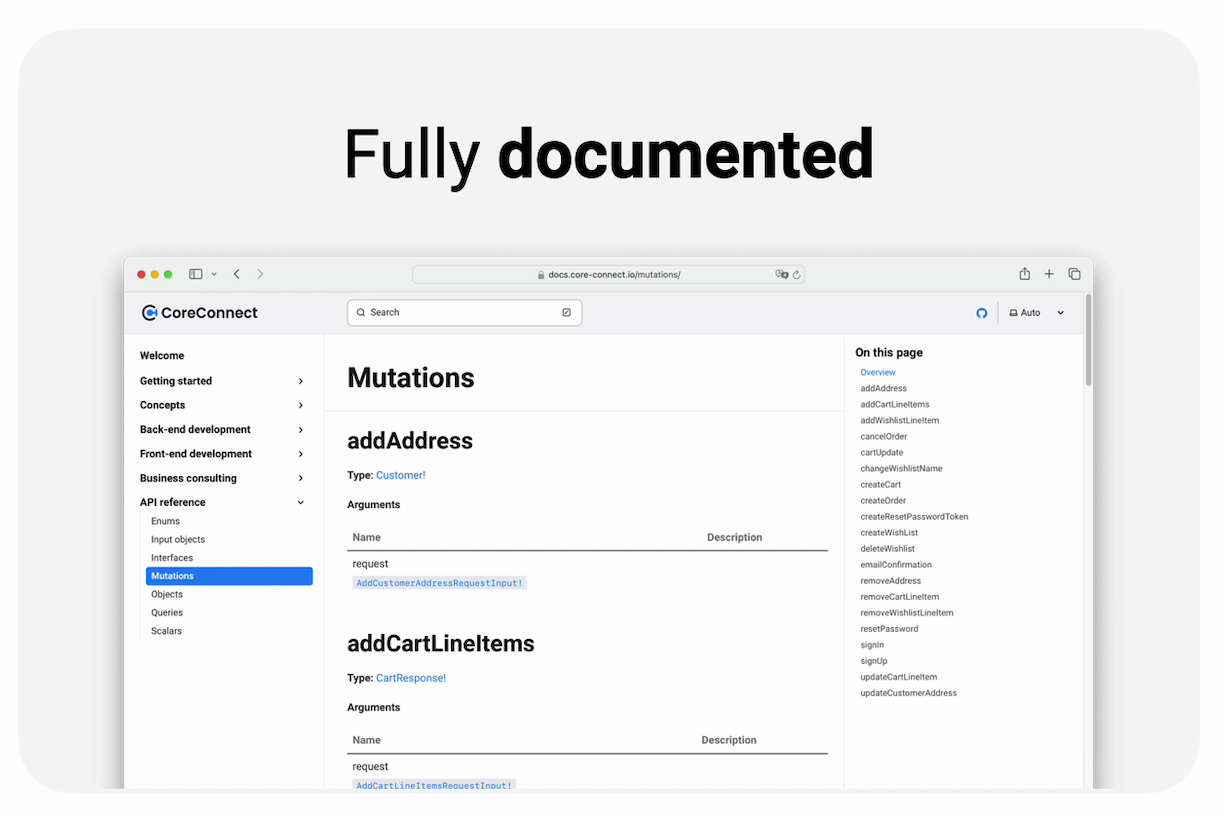This screenshot has height=816, width=1224.
Task: Toggle the Safari sidebar icon
Action: coord(196,274)
